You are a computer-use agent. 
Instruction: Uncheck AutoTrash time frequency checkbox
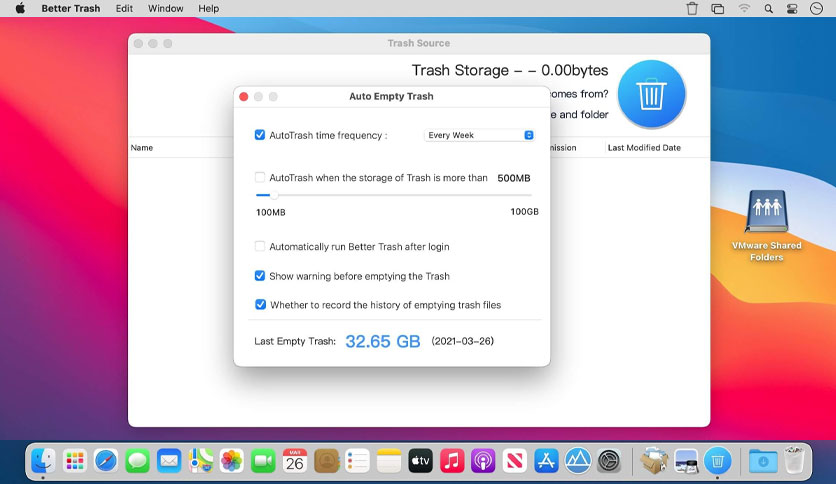pyautogui.click(x=260, y=135)
